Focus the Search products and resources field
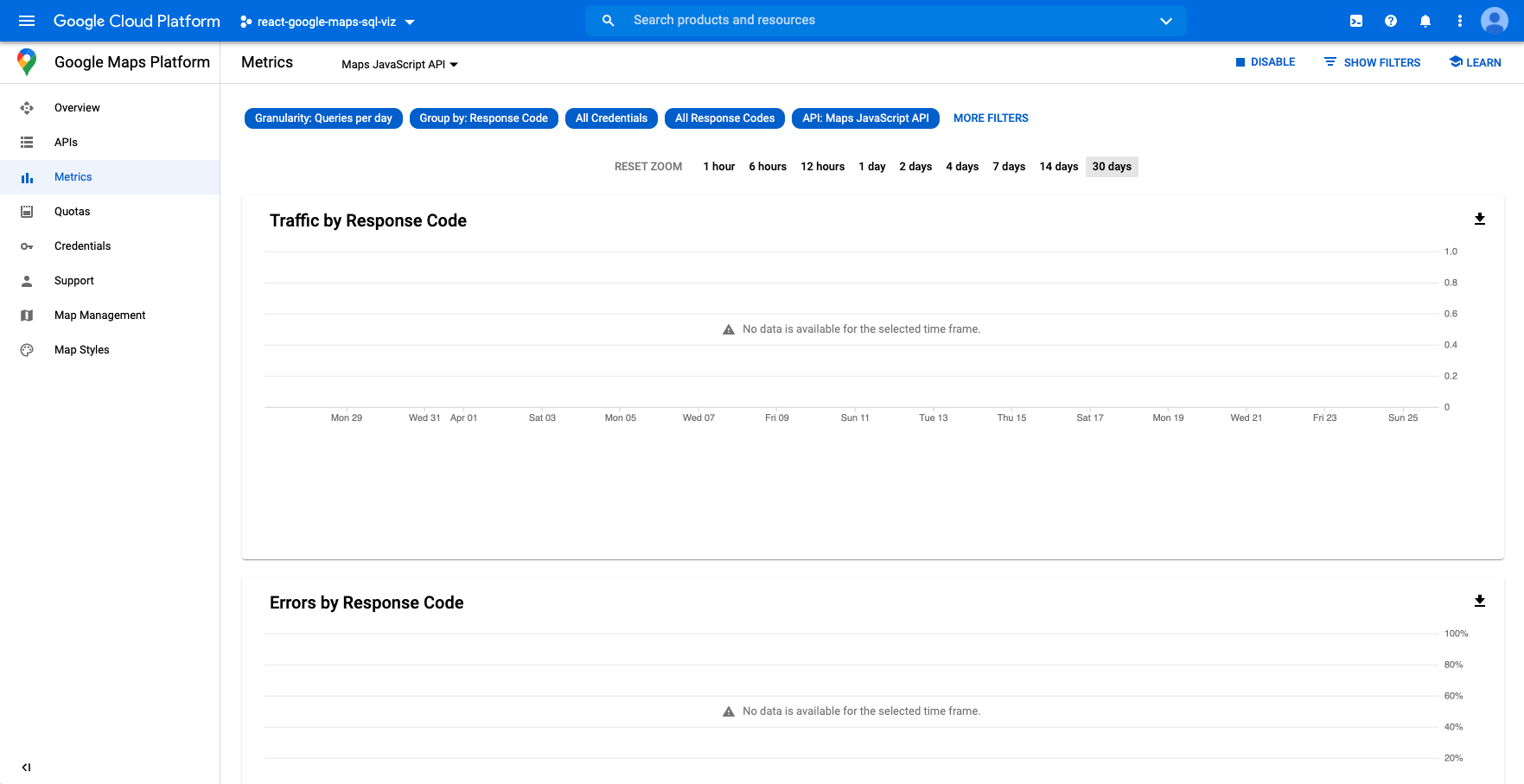 [x=886, y=20]
